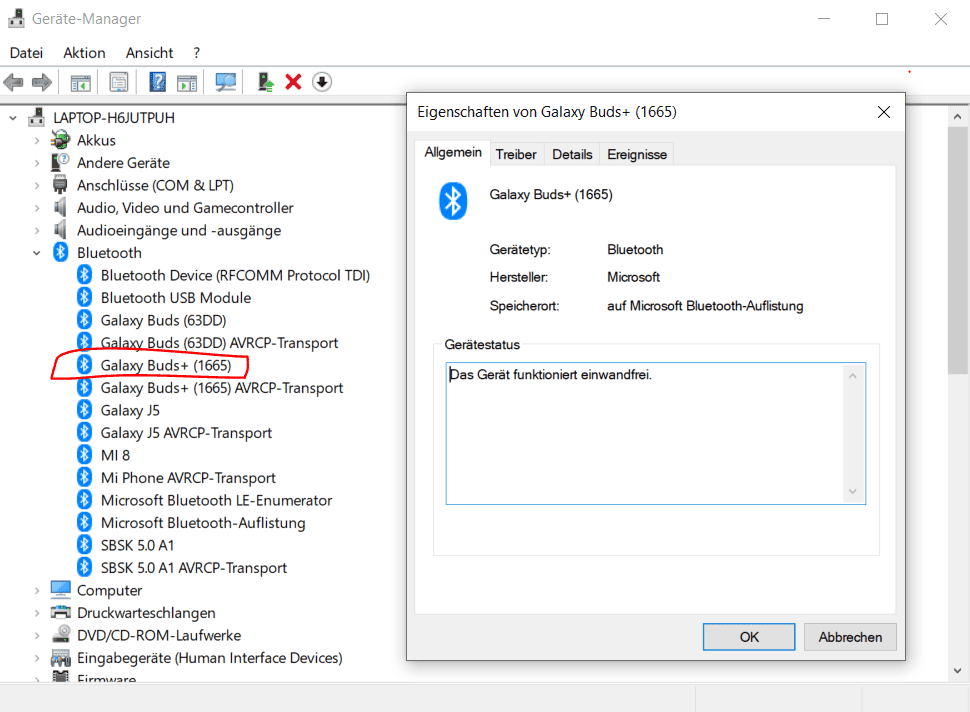Screen dimensions: 970x712
Task: Collapse the Bluetooth category
Action: coord(37,253)
